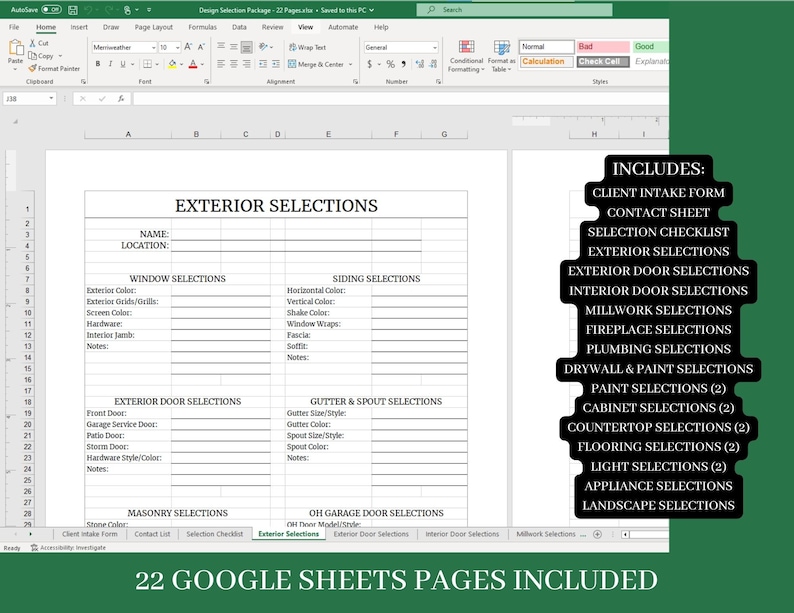Click the Save disk icon
Viewport: 794px width, 613px height.
tap(73, 10)
